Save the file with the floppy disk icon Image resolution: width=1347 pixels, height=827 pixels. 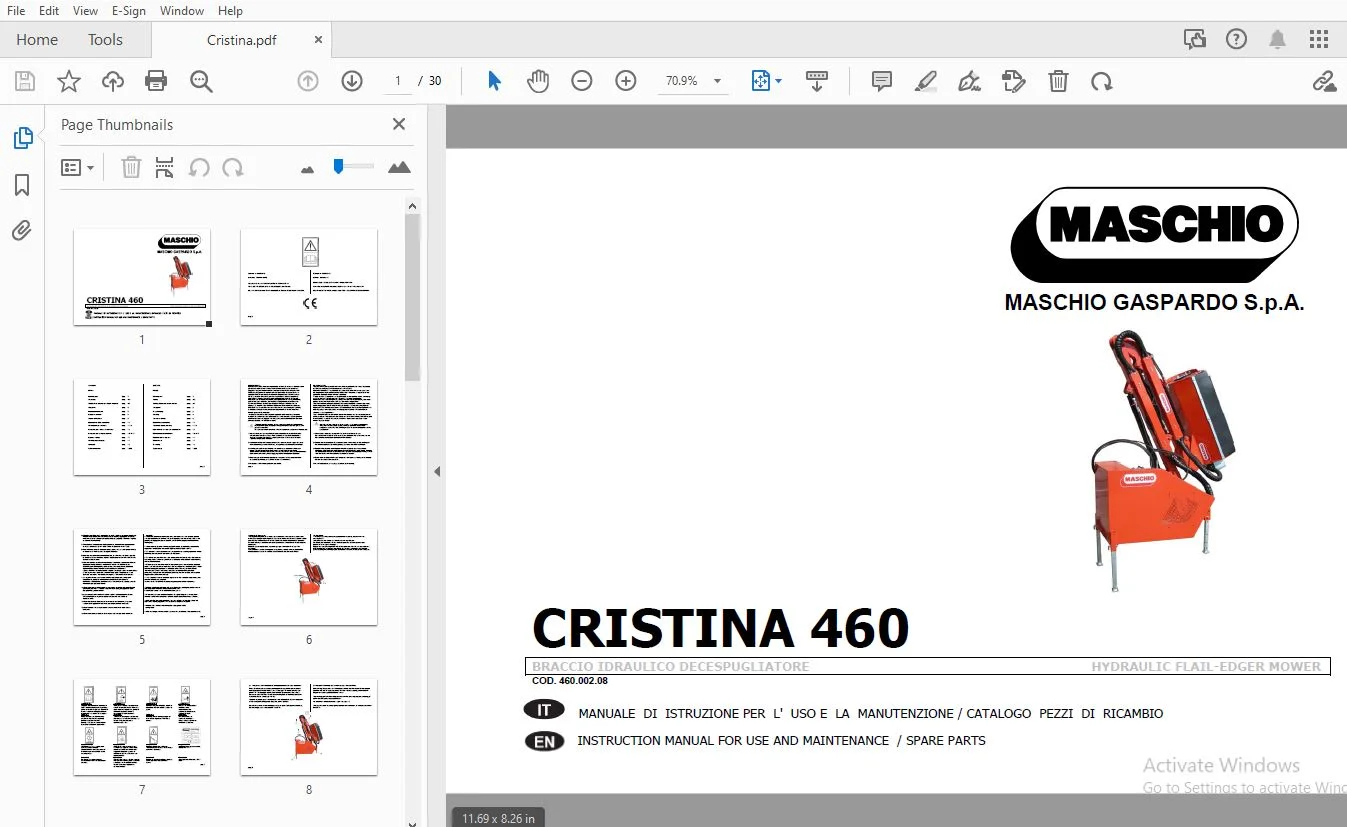pyautogui.click(x=25, y=81)
